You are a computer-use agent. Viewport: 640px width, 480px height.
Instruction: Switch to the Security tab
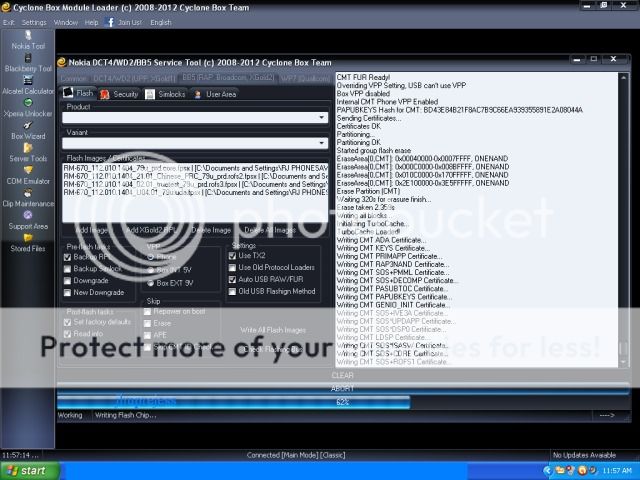[120, 94]
